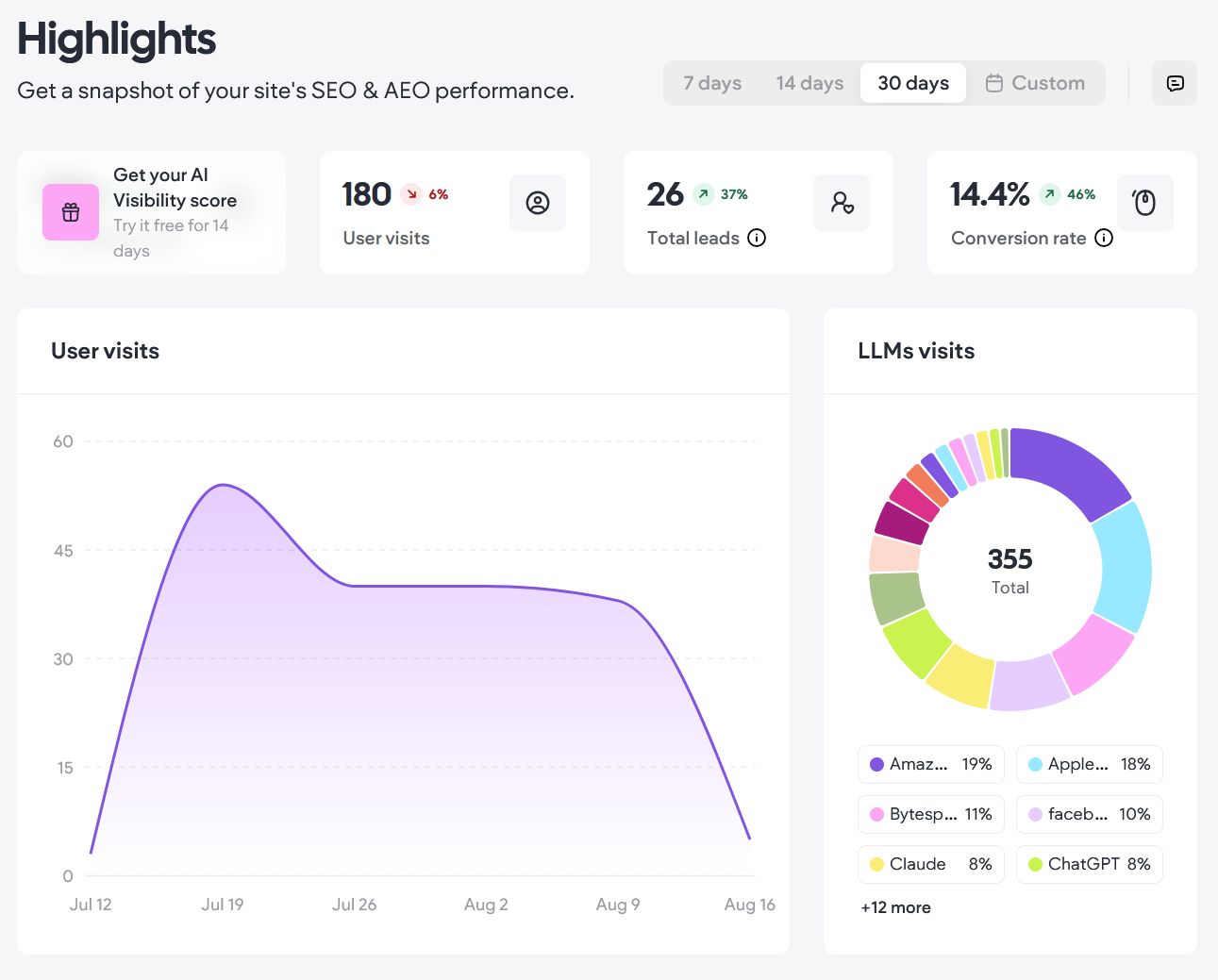Select the 30 days range tab

913,83
